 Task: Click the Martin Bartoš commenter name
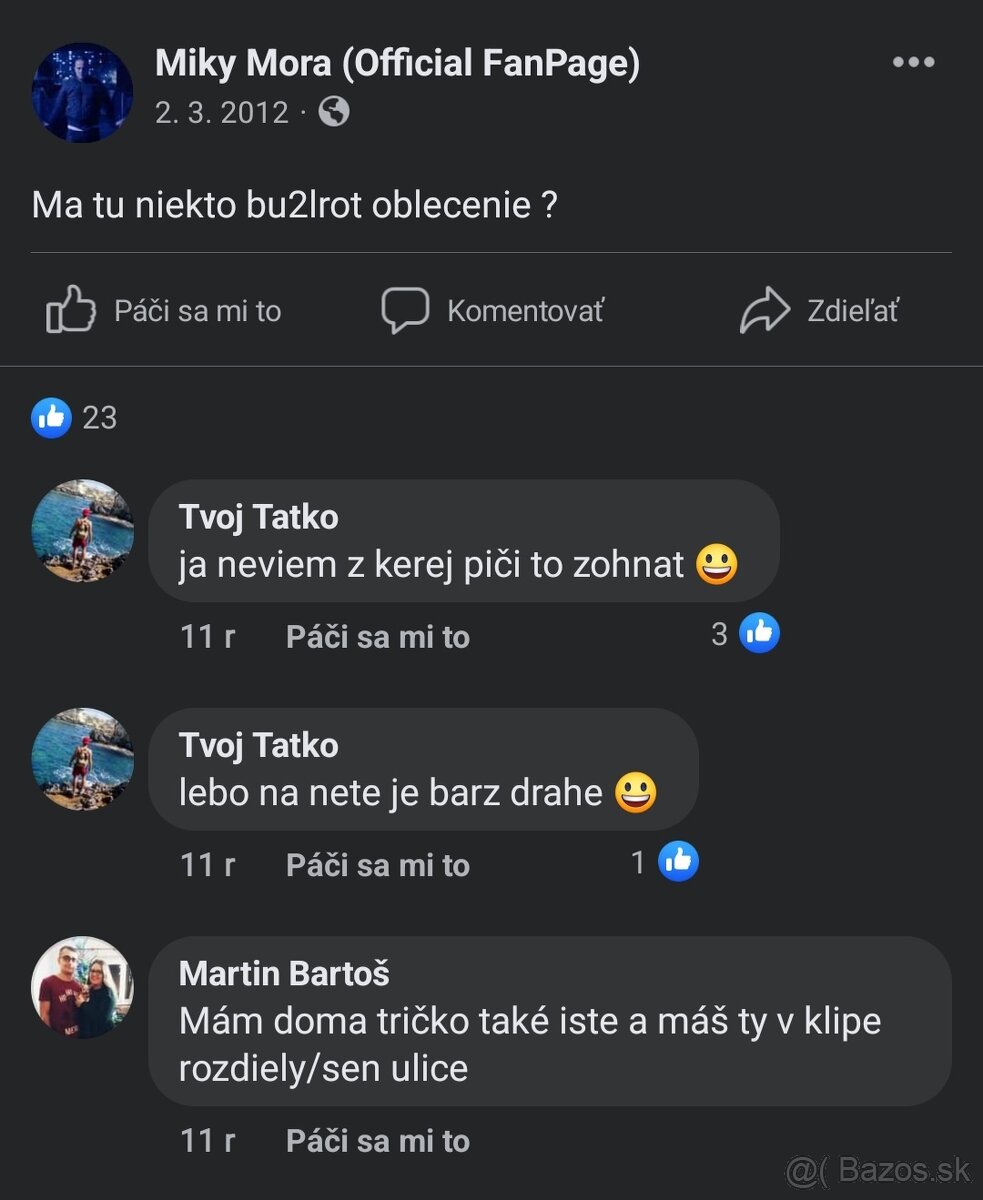(x=284, y=973)
